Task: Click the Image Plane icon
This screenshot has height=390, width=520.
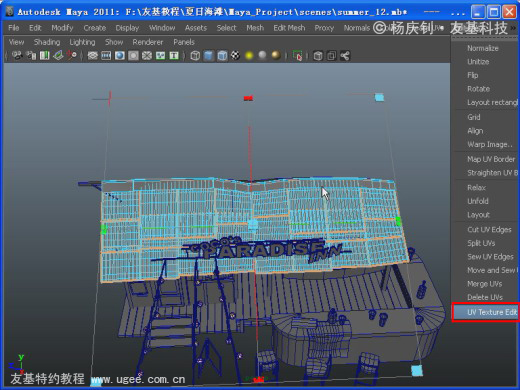Action: (58, 55)
